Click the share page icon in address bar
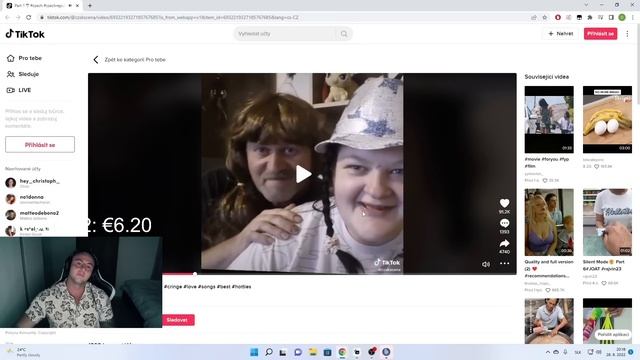 534,18
